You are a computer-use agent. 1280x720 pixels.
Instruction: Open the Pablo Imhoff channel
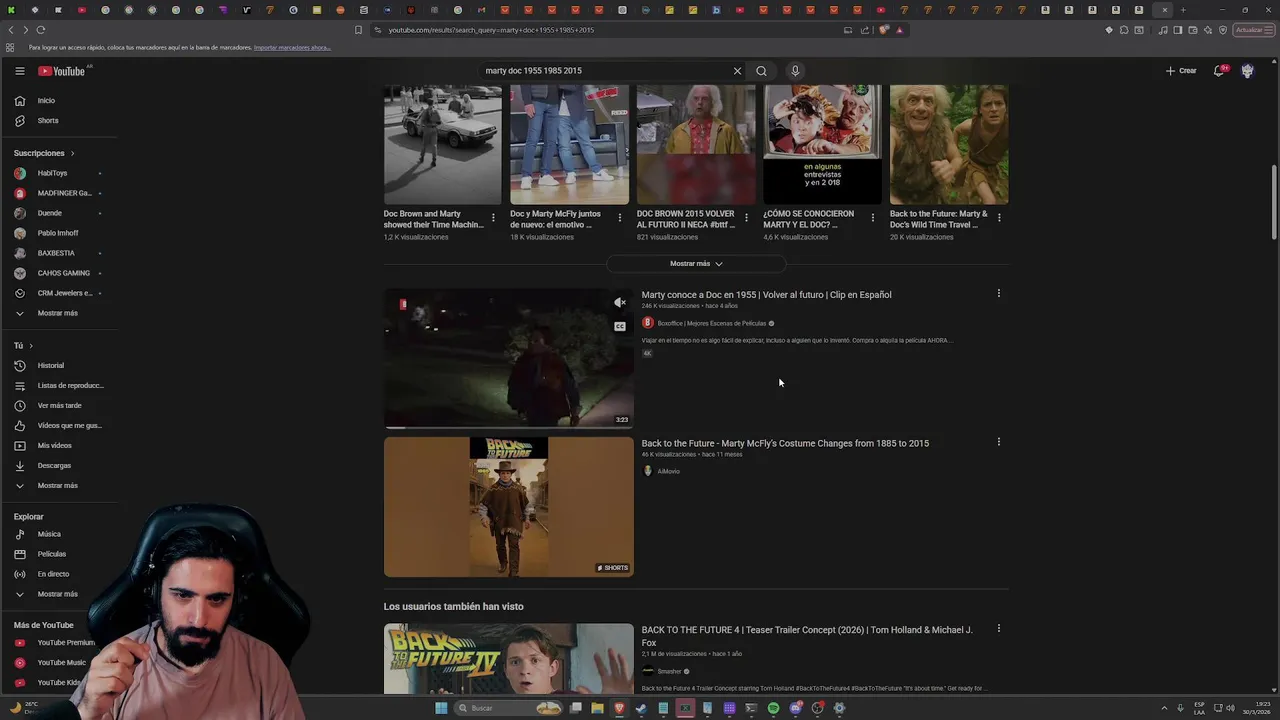(x=60, y=233)
